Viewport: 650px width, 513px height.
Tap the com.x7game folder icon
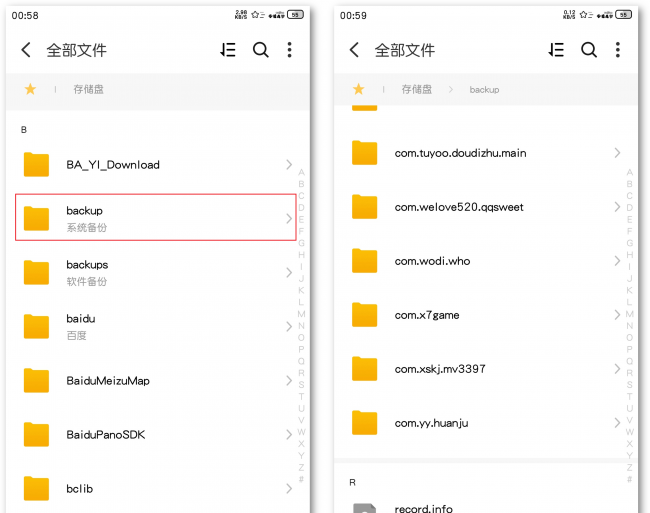(x=365, y=315)
